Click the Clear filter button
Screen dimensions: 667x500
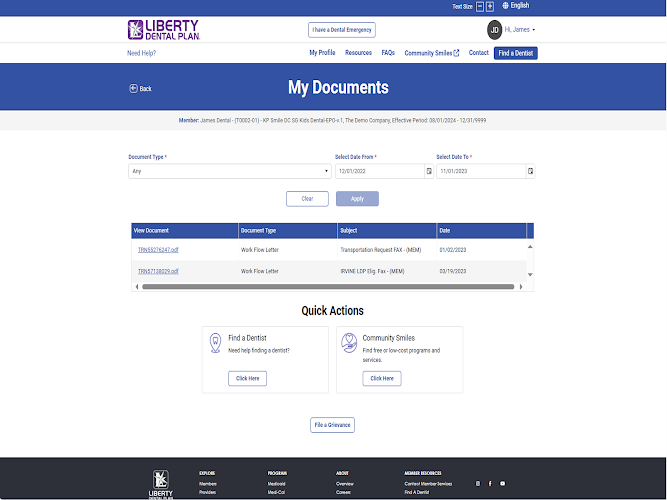click(307, 199)
